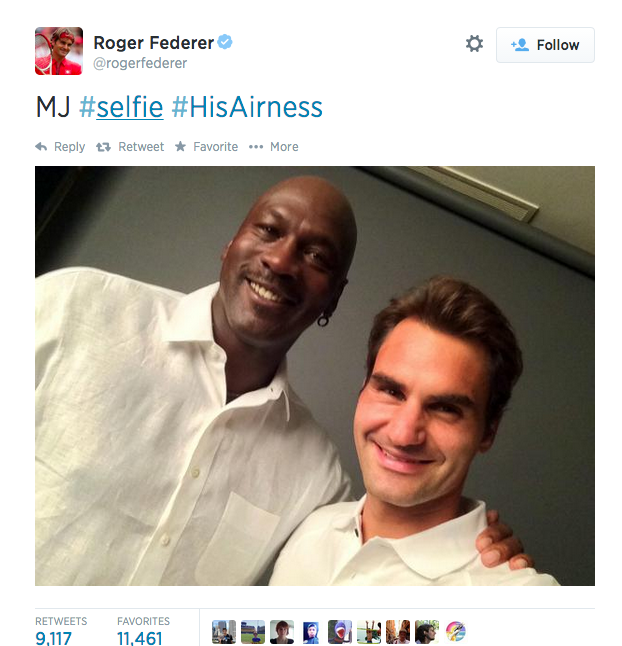Toggle the Favorite star icon
Viewport: 622px width, 646px height.
pyautogui.click(x=180, y=146)
